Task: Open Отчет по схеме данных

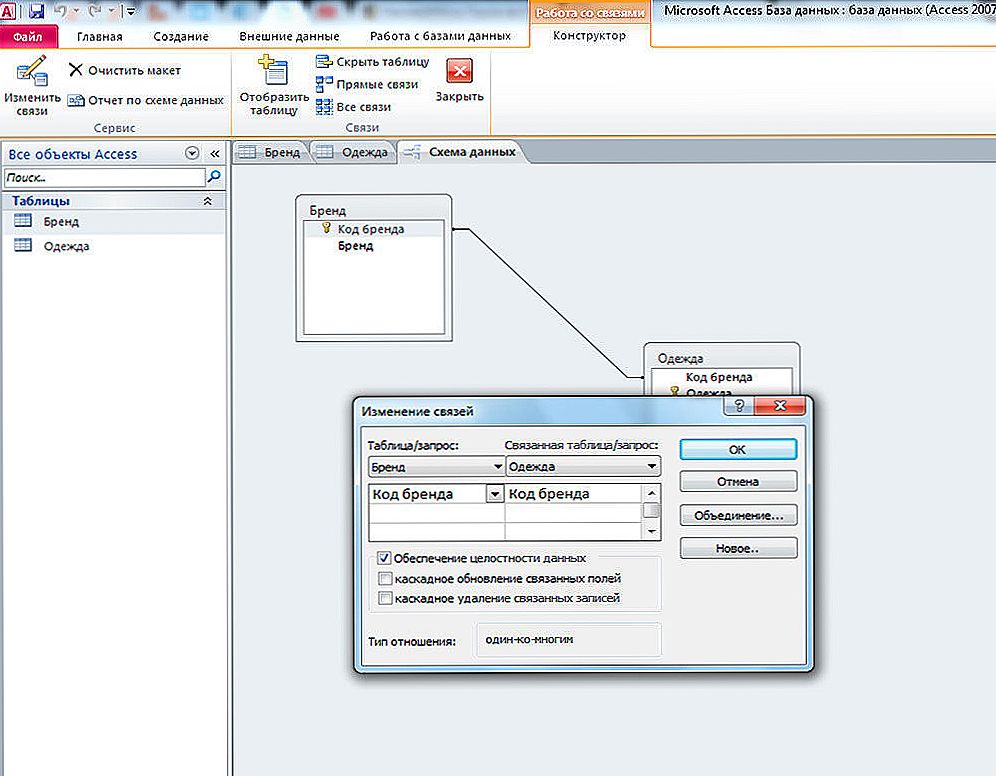Action: 145,100
